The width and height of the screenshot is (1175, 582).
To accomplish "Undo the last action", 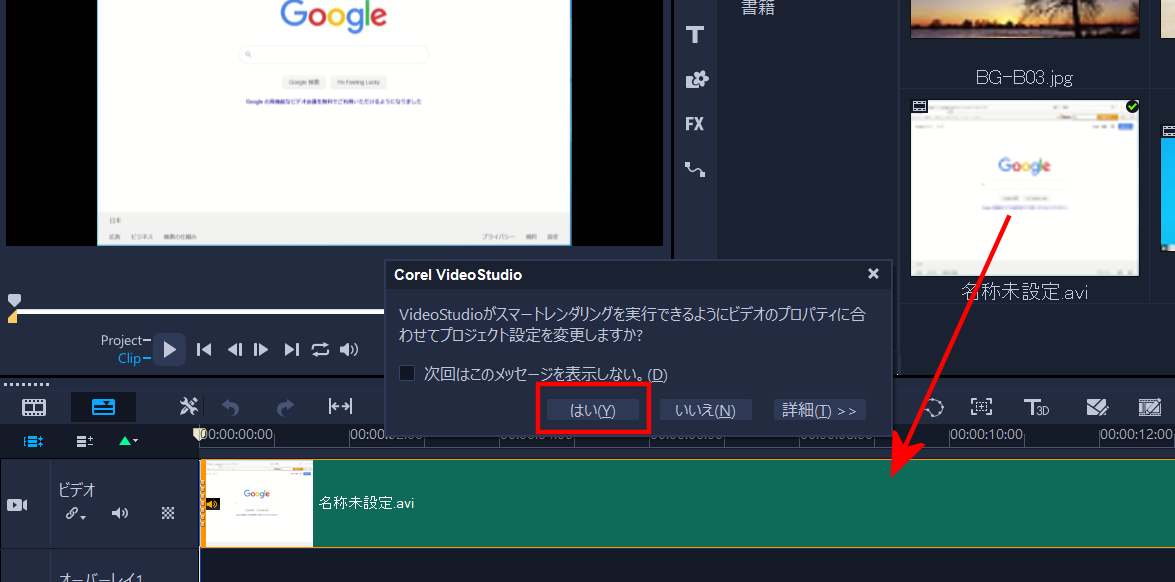I will (231, 407).
